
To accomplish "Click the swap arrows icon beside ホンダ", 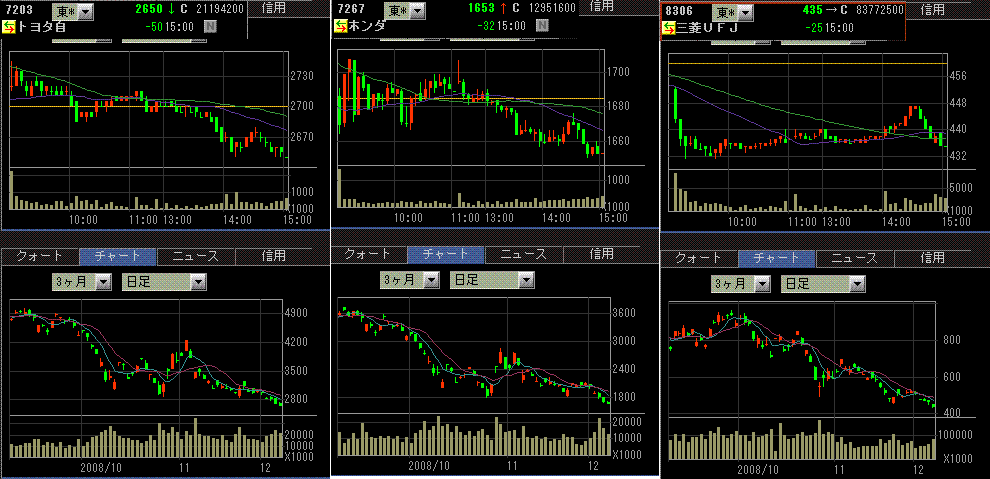I will tap(341, 25).
